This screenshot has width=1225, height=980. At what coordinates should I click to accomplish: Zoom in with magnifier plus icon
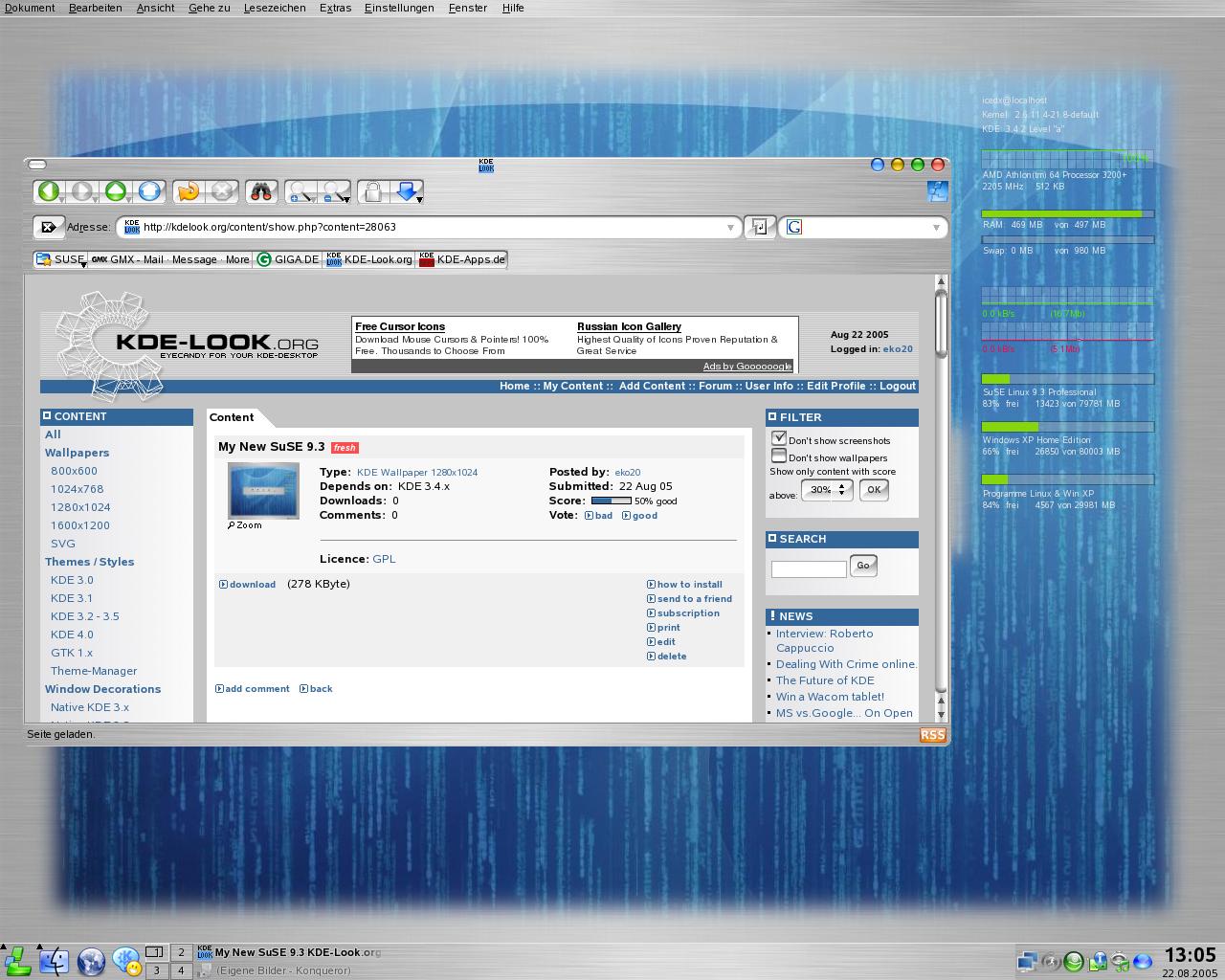pyautogui.click(x=301, y=191)
